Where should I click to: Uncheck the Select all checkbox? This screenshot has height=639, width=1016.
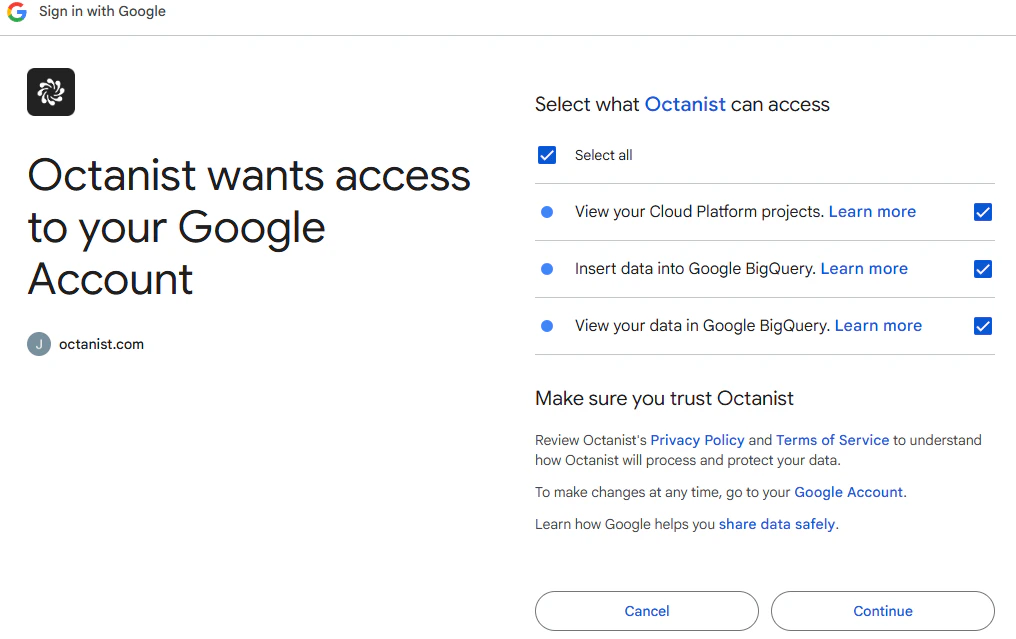[547, 155]
